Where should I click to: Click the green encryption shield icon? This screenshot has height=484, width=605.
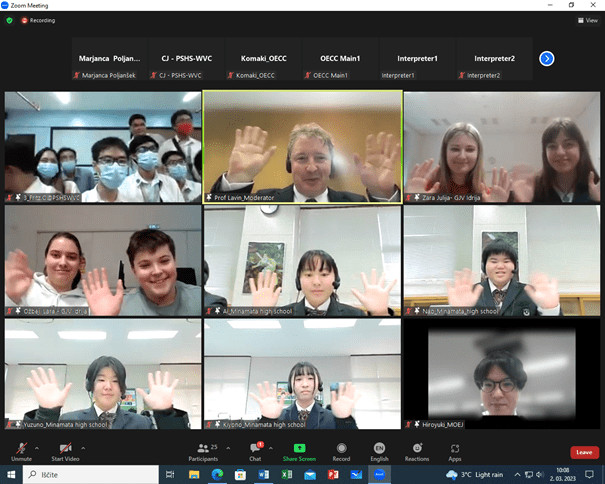[x=10, y=20]
